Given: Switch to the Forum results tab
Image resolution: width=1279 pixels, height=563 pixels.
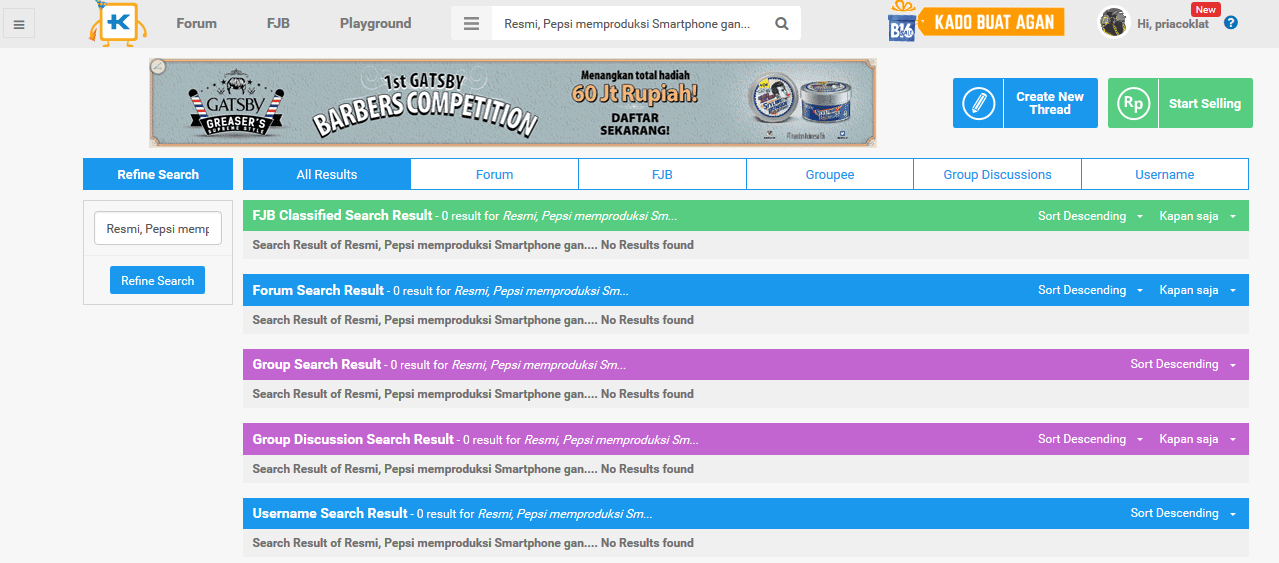Looking at the screenshot, I should (494, 174).
